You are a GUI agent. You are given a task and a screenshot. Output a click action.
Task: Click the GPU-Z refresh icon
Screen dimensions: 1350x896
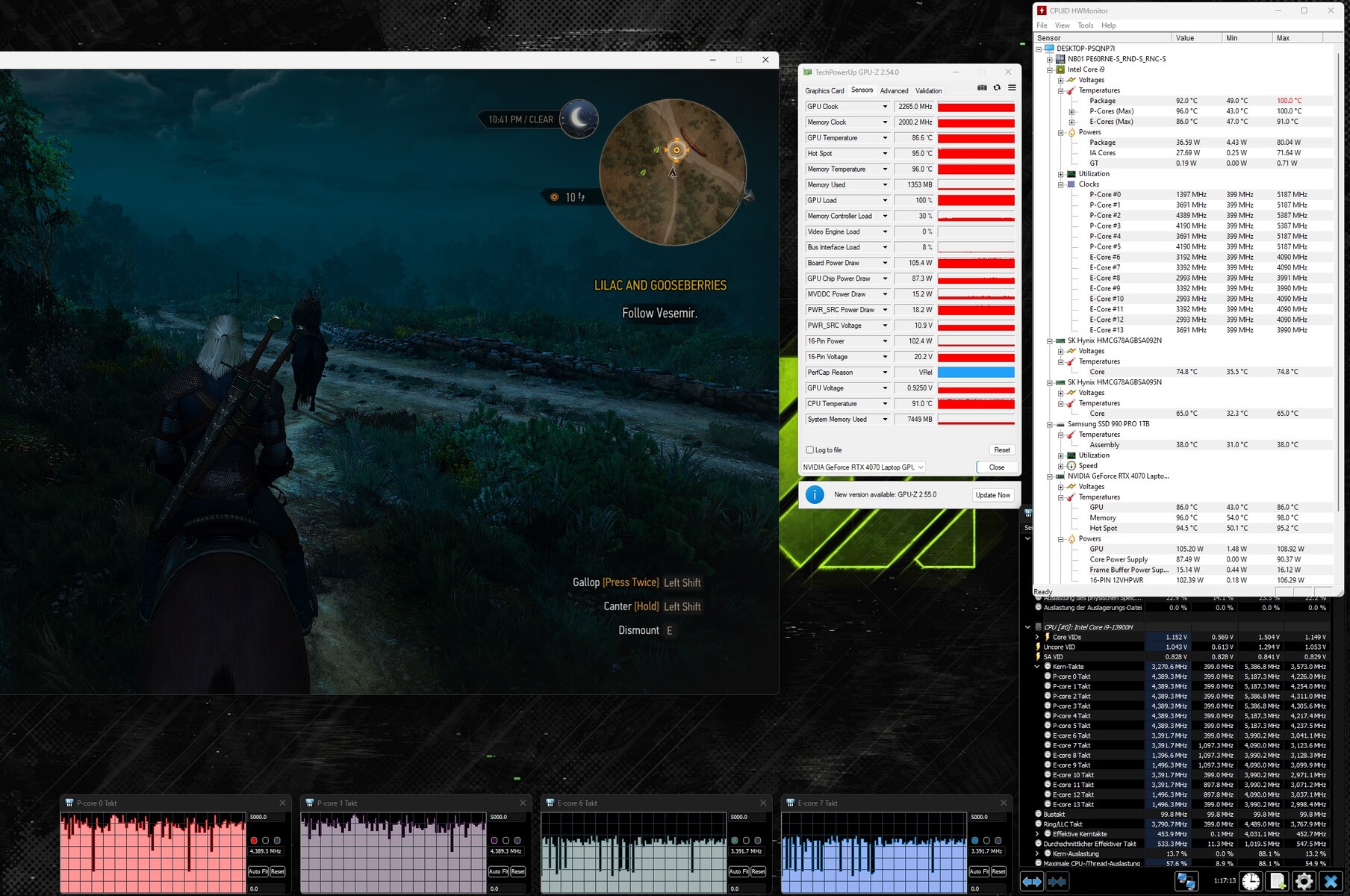(997, 88)
